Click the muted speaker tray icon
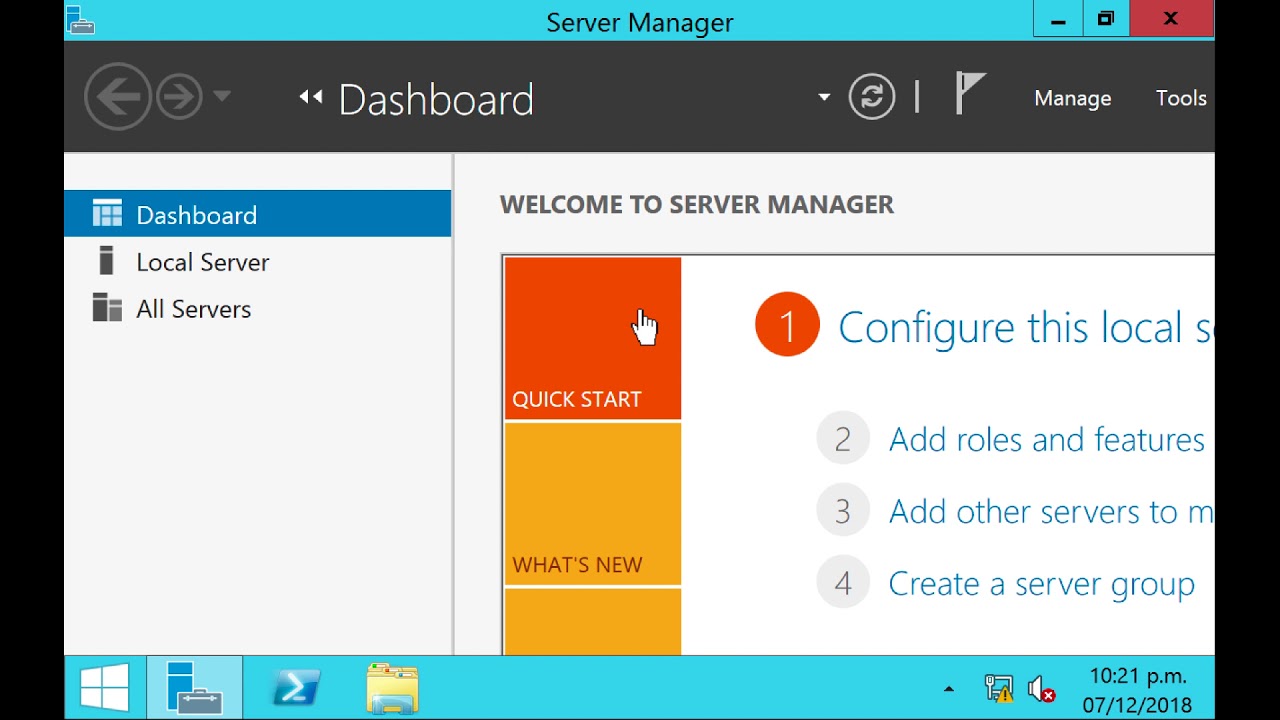Viewport: 1280px width, 720px height. (1042, 689)
